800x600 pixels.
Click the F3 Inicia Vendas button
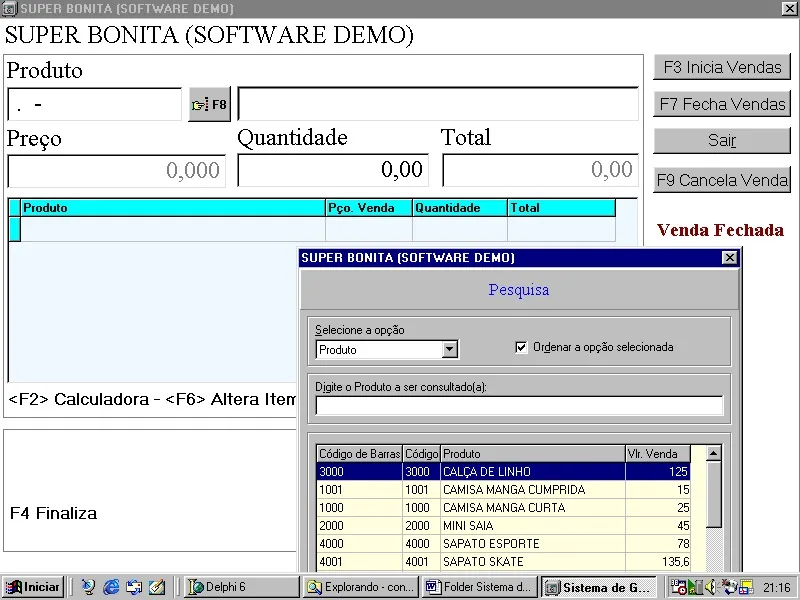[x=722, y=67]
